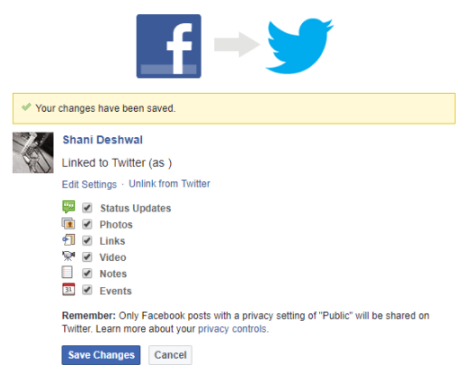Toggle the Notes checkbox

coord(87,273)
